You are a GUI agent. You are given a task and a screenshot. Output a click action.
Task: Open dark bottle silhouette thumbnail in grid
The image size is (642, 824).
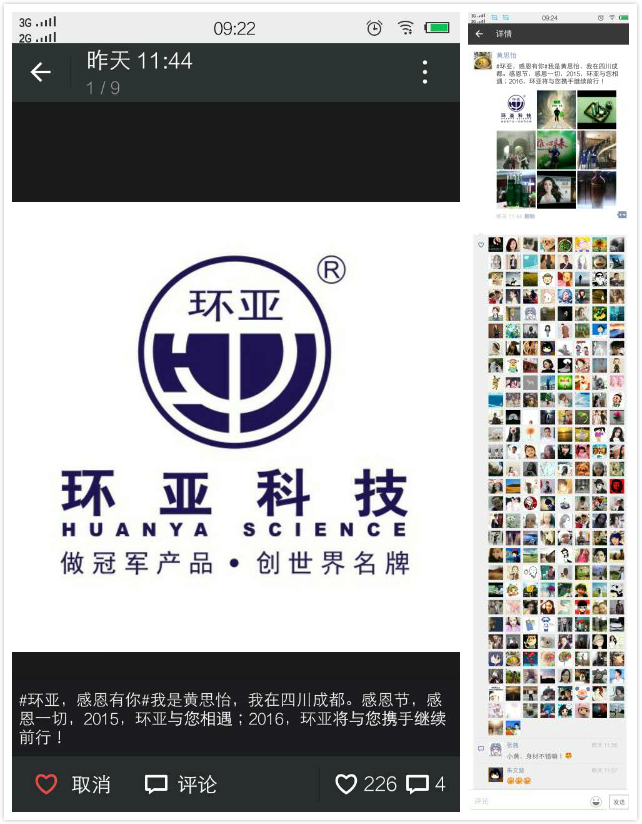tap(597, 190)
